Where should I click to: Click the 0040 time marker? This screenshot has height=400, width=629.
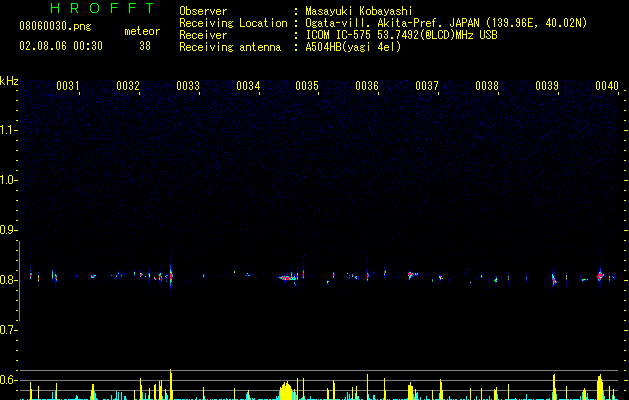[x=607, y=86]
